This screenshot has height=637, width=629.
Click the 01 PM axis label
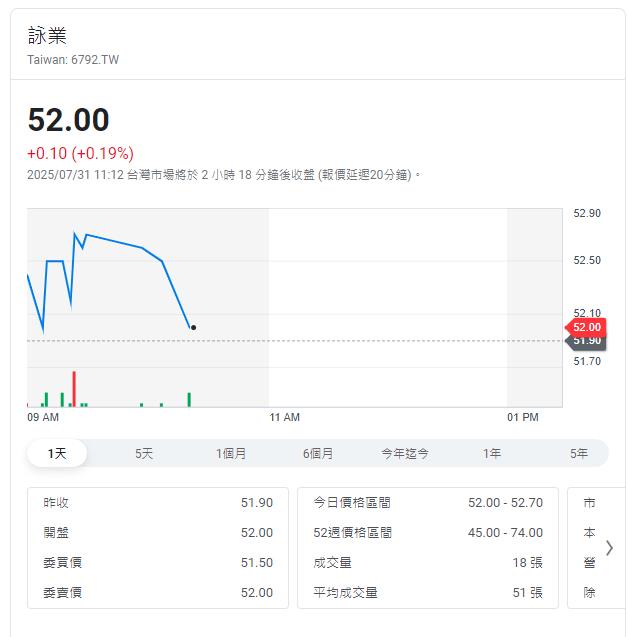523,417
